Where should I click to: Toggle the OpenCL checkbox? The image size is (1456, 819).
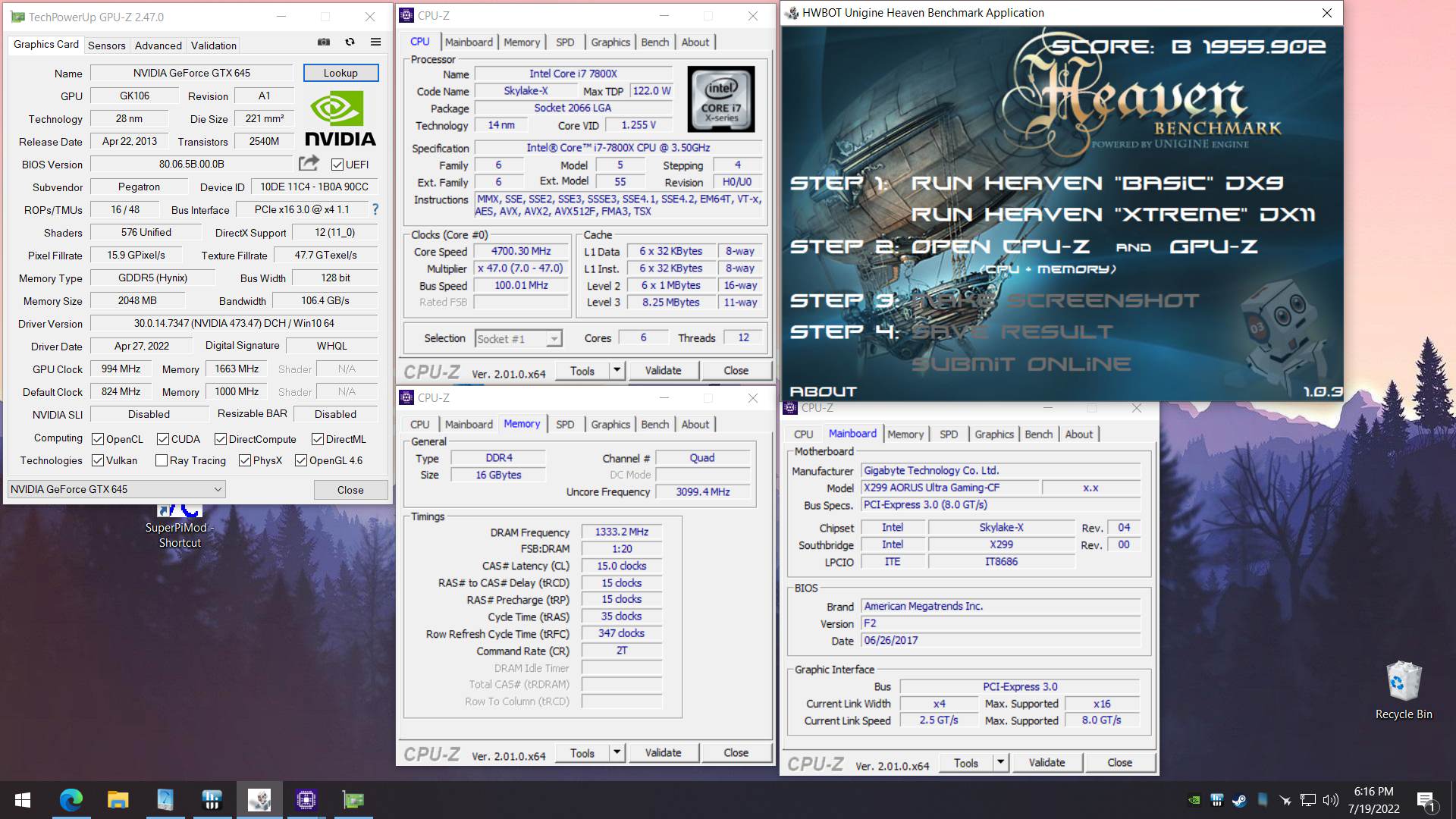tap(98, 439)
